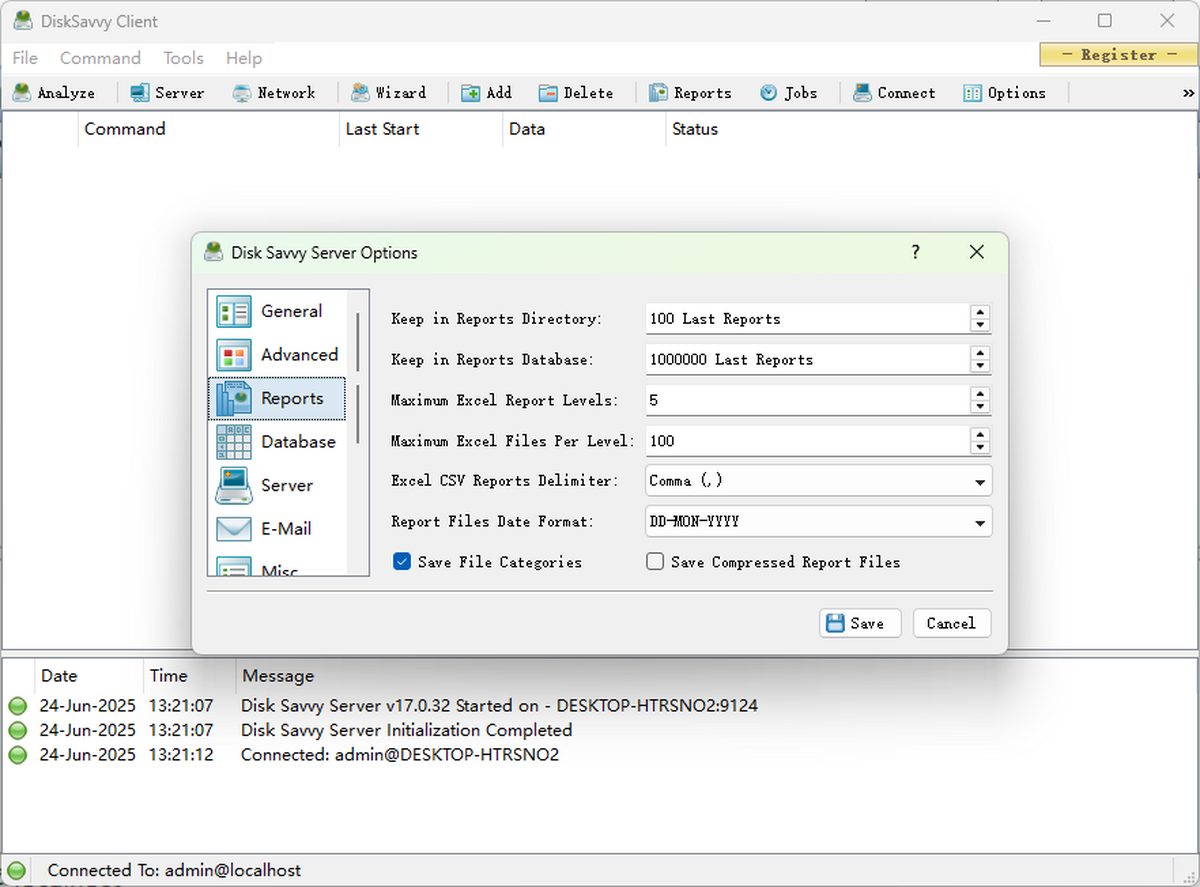Viewport: 1200px width, 887px height.
Task: Click the Delete command icon
Action: click(x=577, y=92)
